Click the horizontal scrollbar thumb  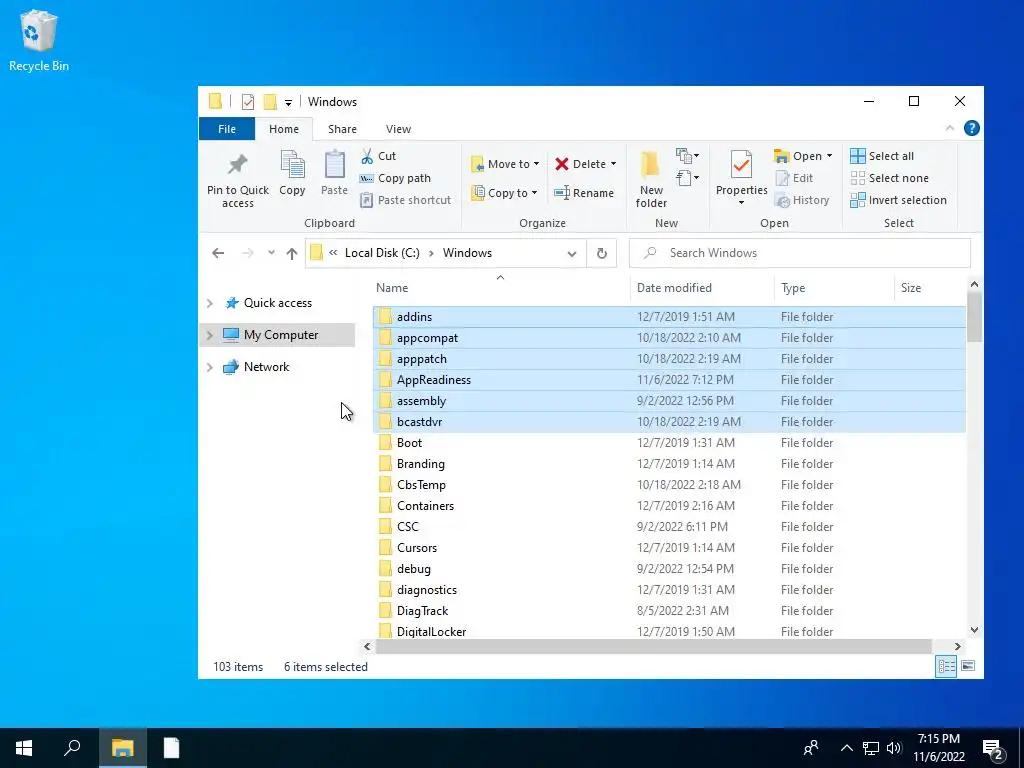coord(653,647)
